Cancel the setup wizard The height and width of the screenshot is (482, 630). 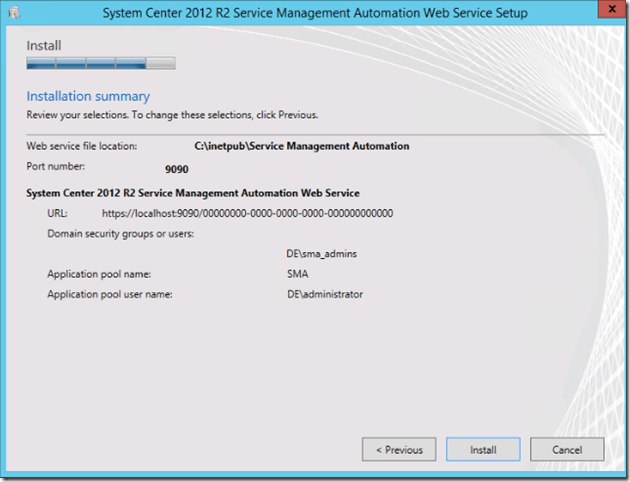pyautogui.click(x=567, y=450)
